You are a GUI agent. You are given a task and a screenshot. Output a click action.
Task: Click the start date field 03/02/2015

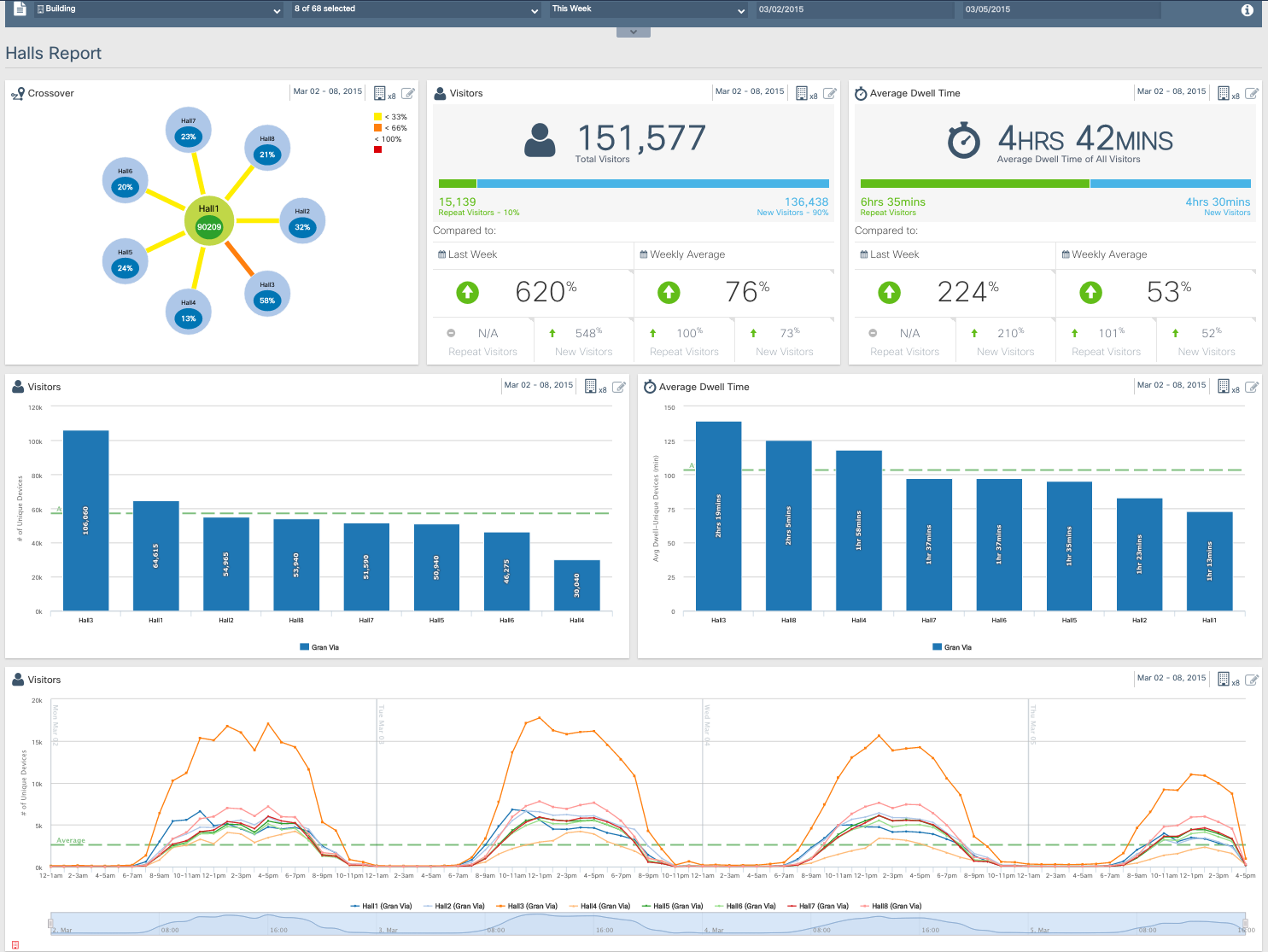tap(854, 9)
